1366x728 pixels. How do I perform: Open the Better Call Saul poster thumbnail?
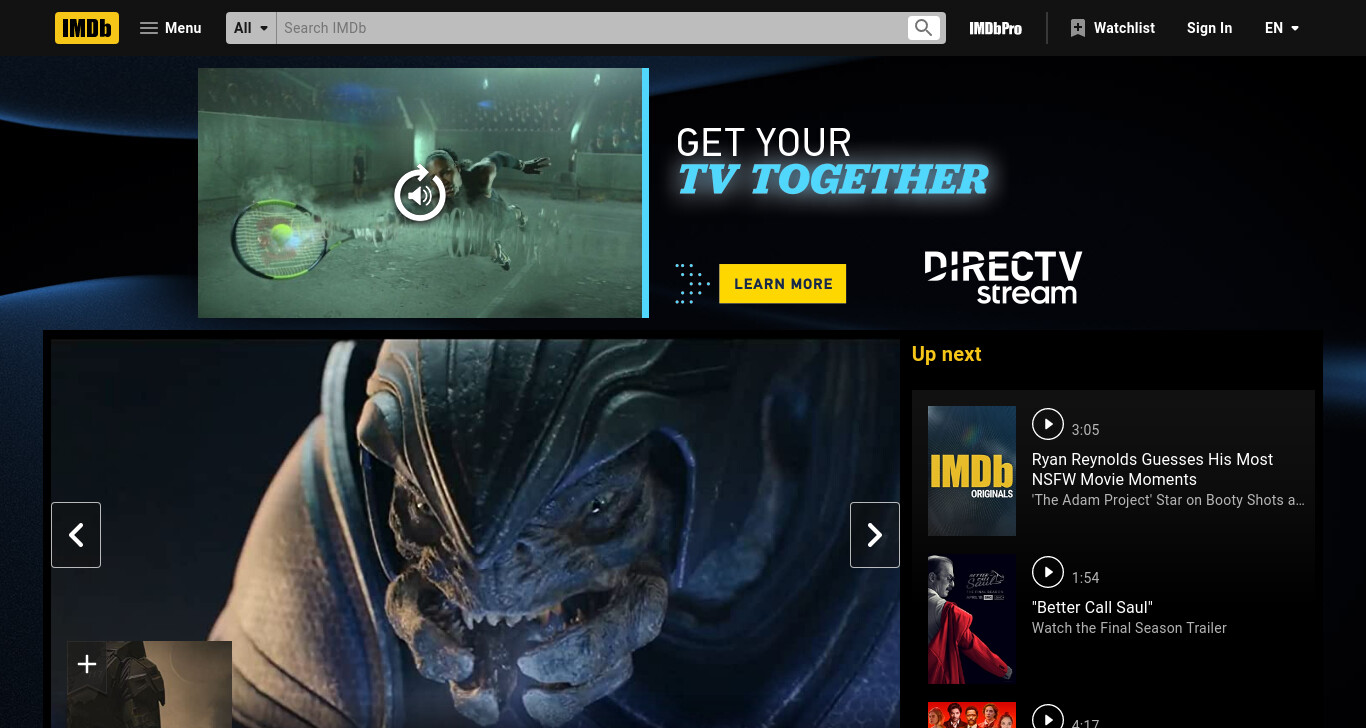coord(972,619)
